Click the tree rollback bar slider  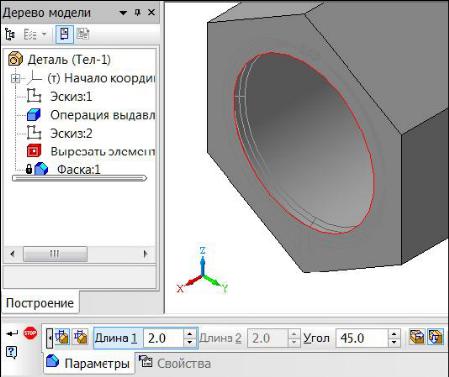coord(79,178)
